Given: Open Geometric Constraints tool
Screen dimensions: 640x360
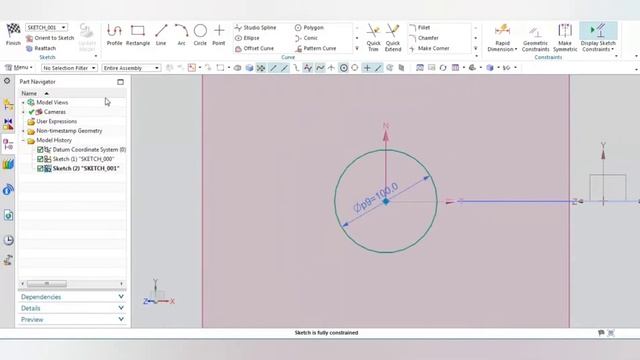Looking at the screenshot, I should [x=535, y=38].
